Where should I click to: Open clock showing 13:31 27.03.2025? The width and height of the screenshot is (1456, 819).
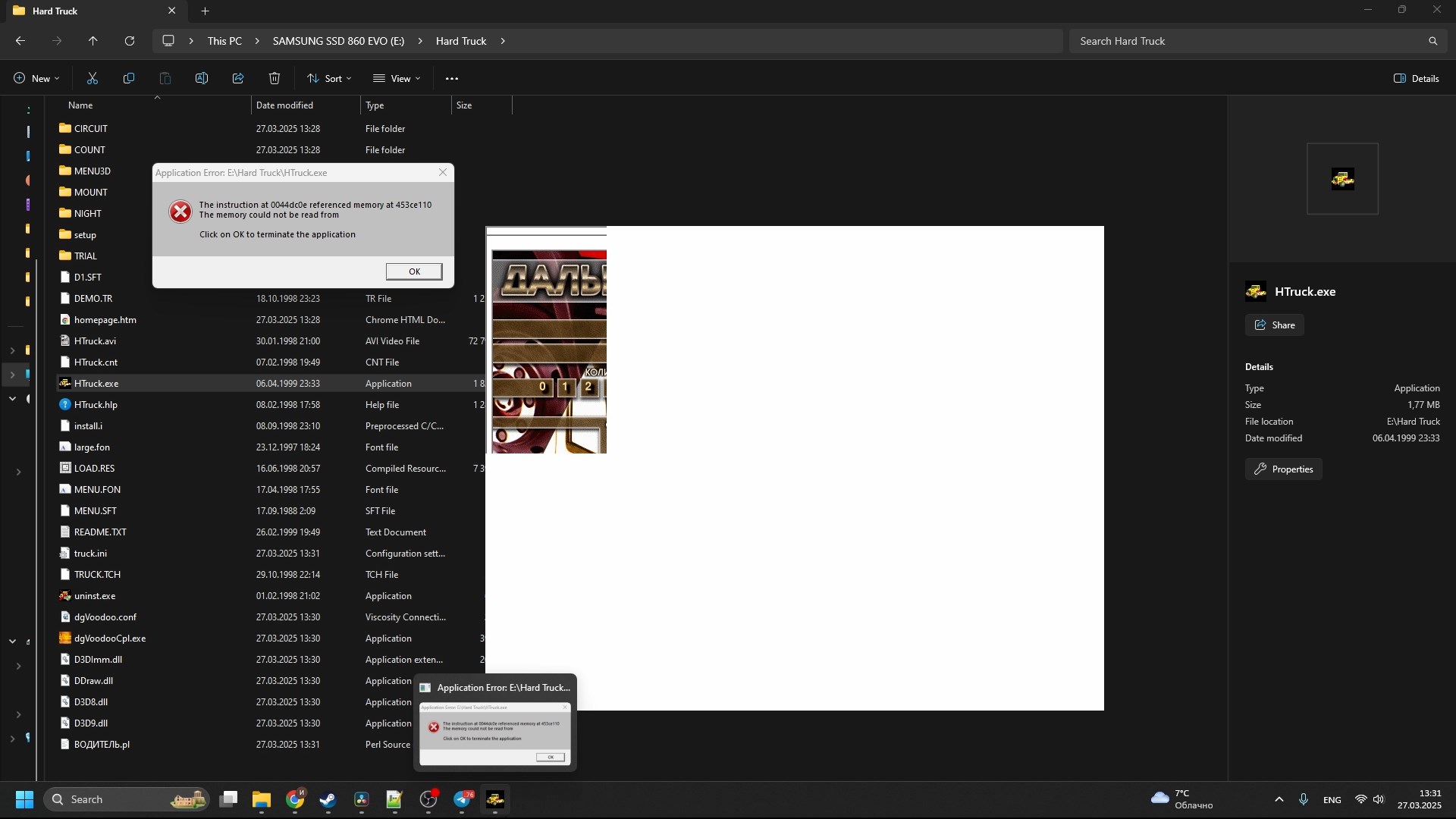[1420, 799]
